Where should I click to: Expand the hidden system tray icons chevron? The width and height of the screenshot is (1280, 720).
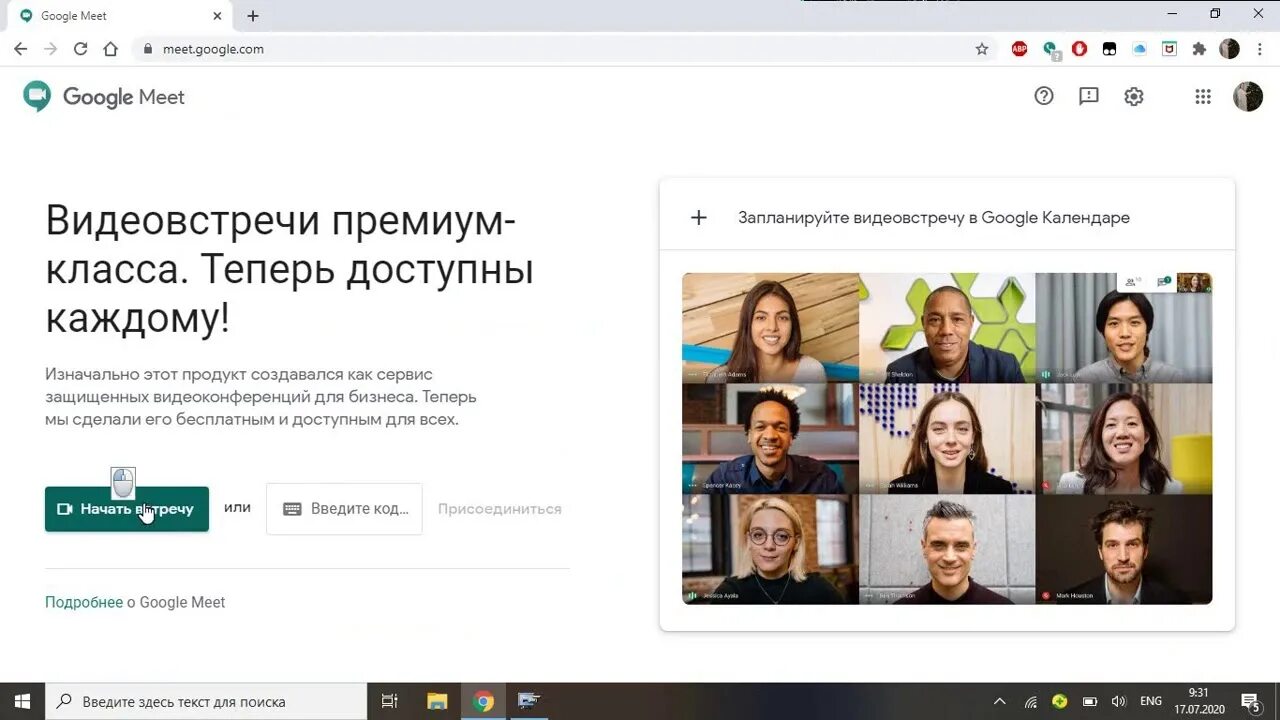[x=999, y=701]
